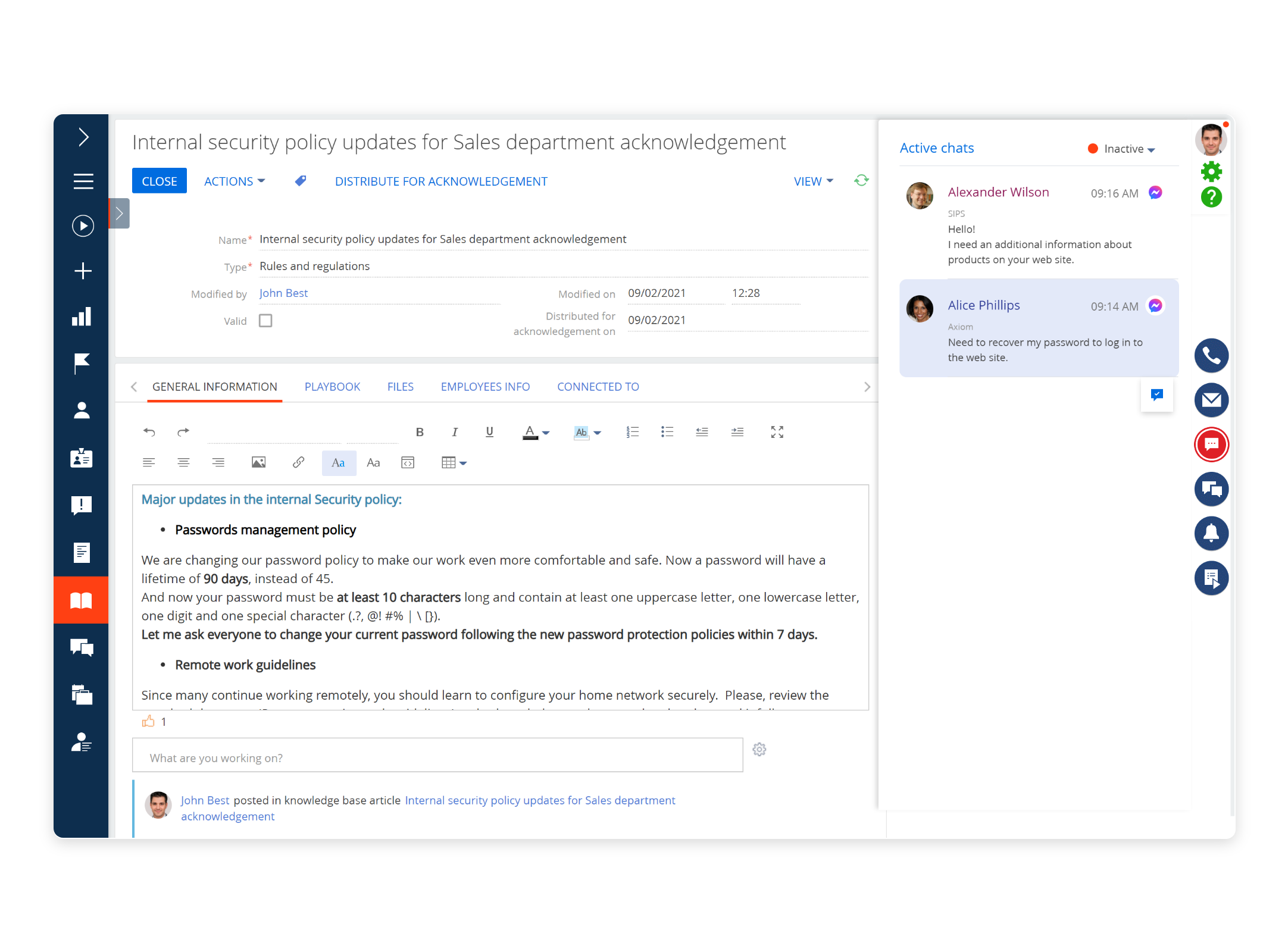The image size is (1288, 952).
Task: Toggle bold formatting in the editor
Action: pos(420,432)
